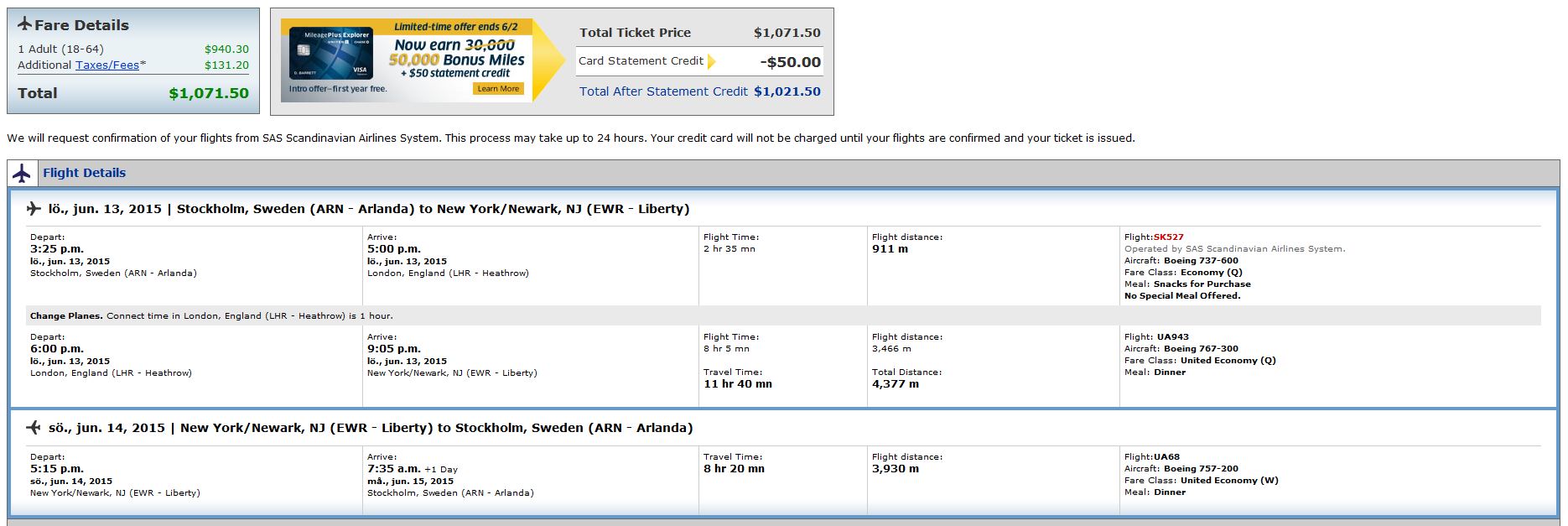
Task: Open flight SK527 details
Action: coord(1169,237)
